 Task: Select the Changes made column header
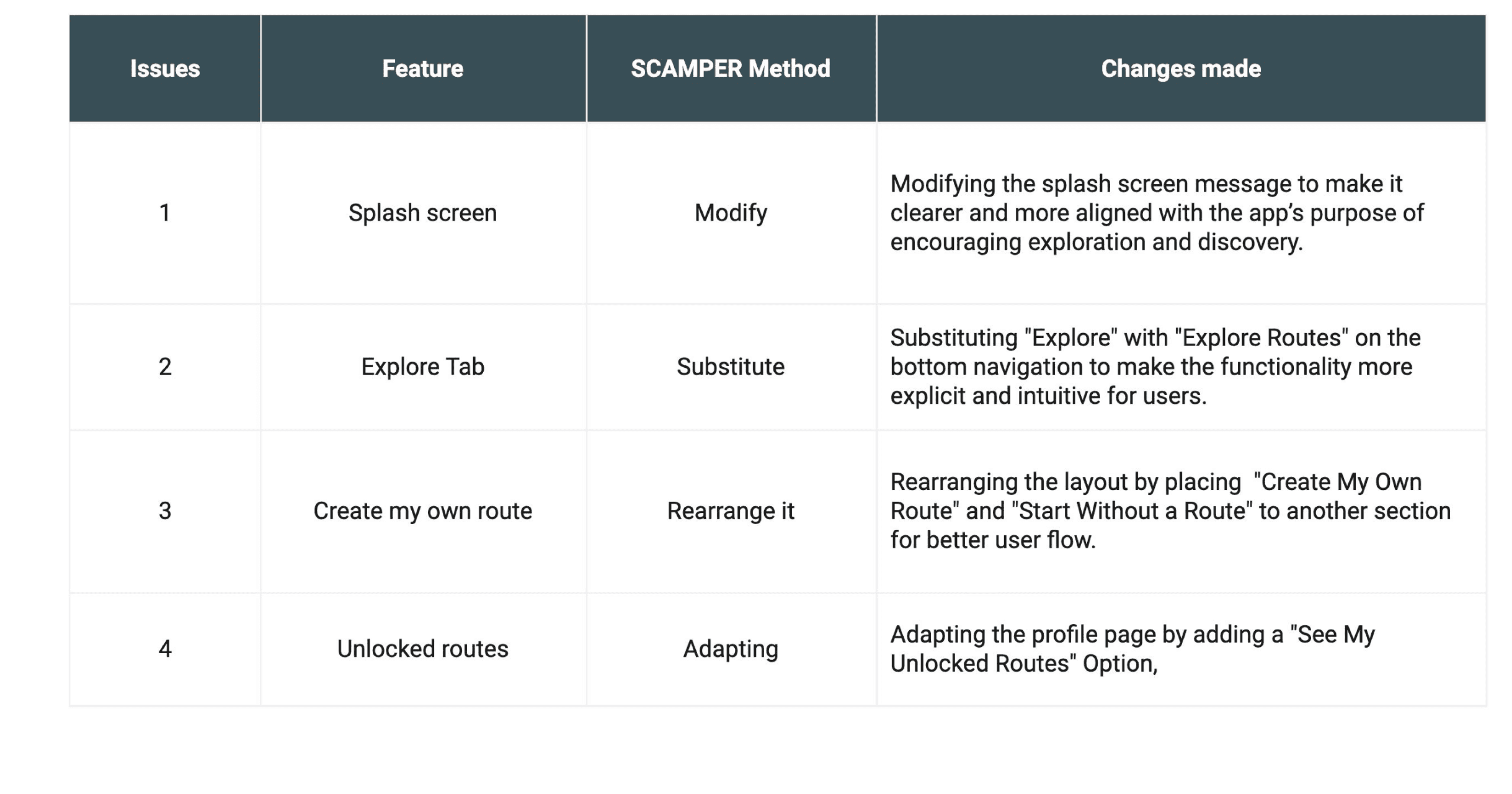tap(1181, 69)
